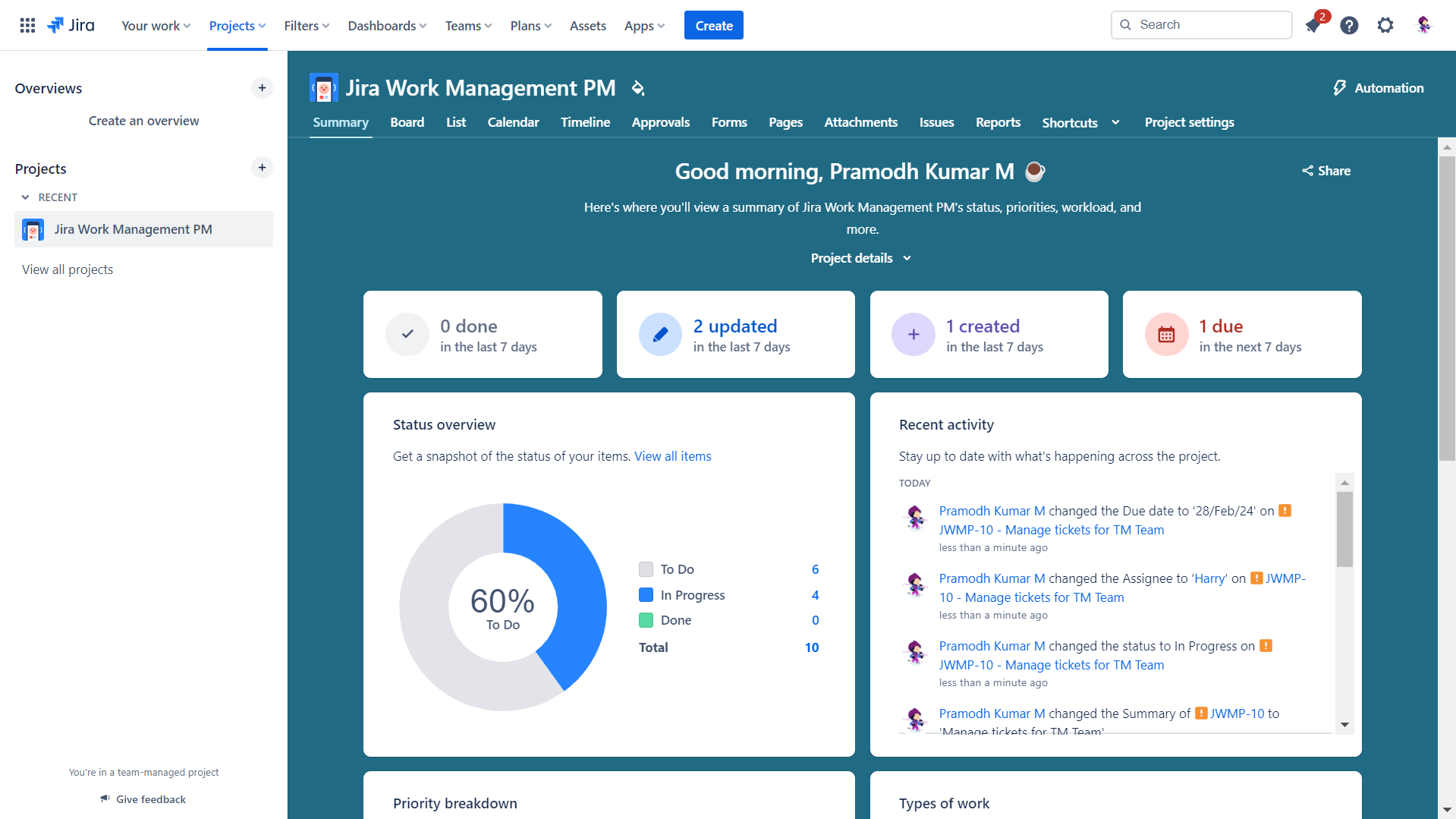Open the notifications bell icon
The height and width of the screenshot is (819, 1456).
pyautogui.click(x=1313, y=25)
